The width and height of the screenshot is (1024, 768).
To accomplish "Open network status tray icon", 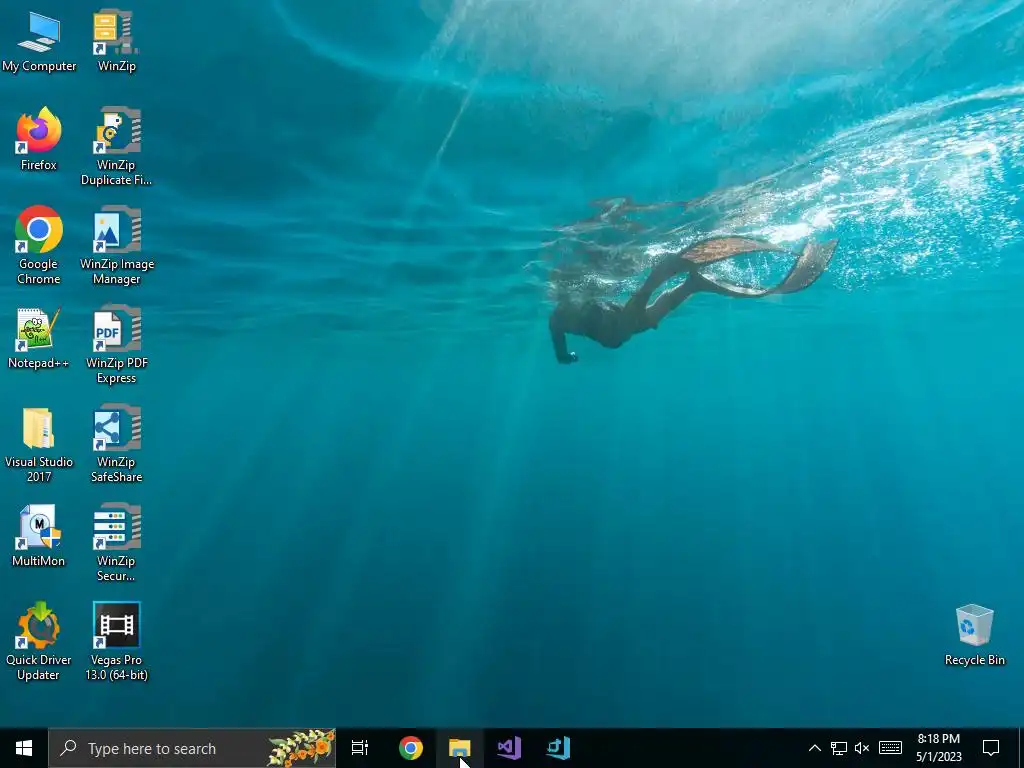I will pos(839,748).
